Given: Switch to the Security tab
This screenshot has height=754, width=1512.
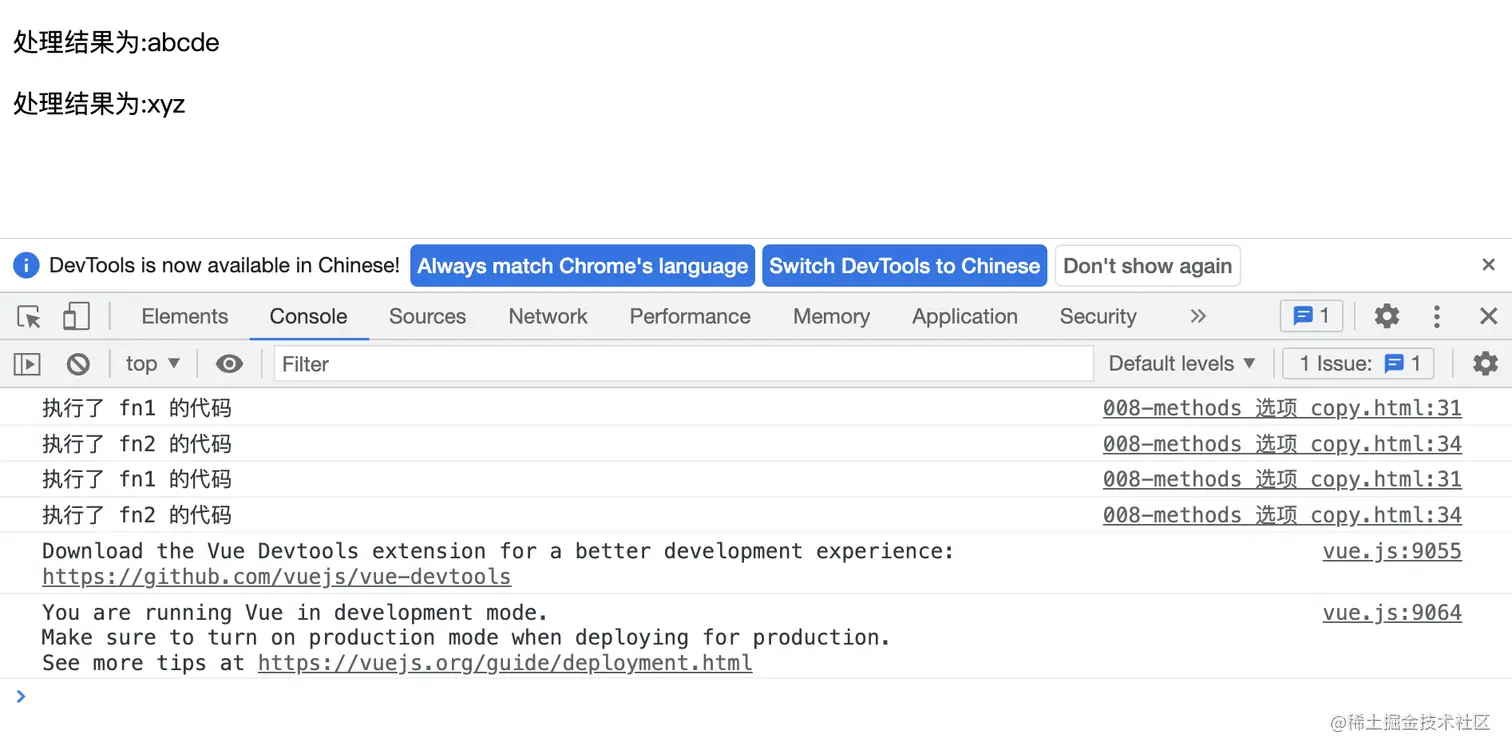Looking at the screenshot, I should pos(1098,317).
